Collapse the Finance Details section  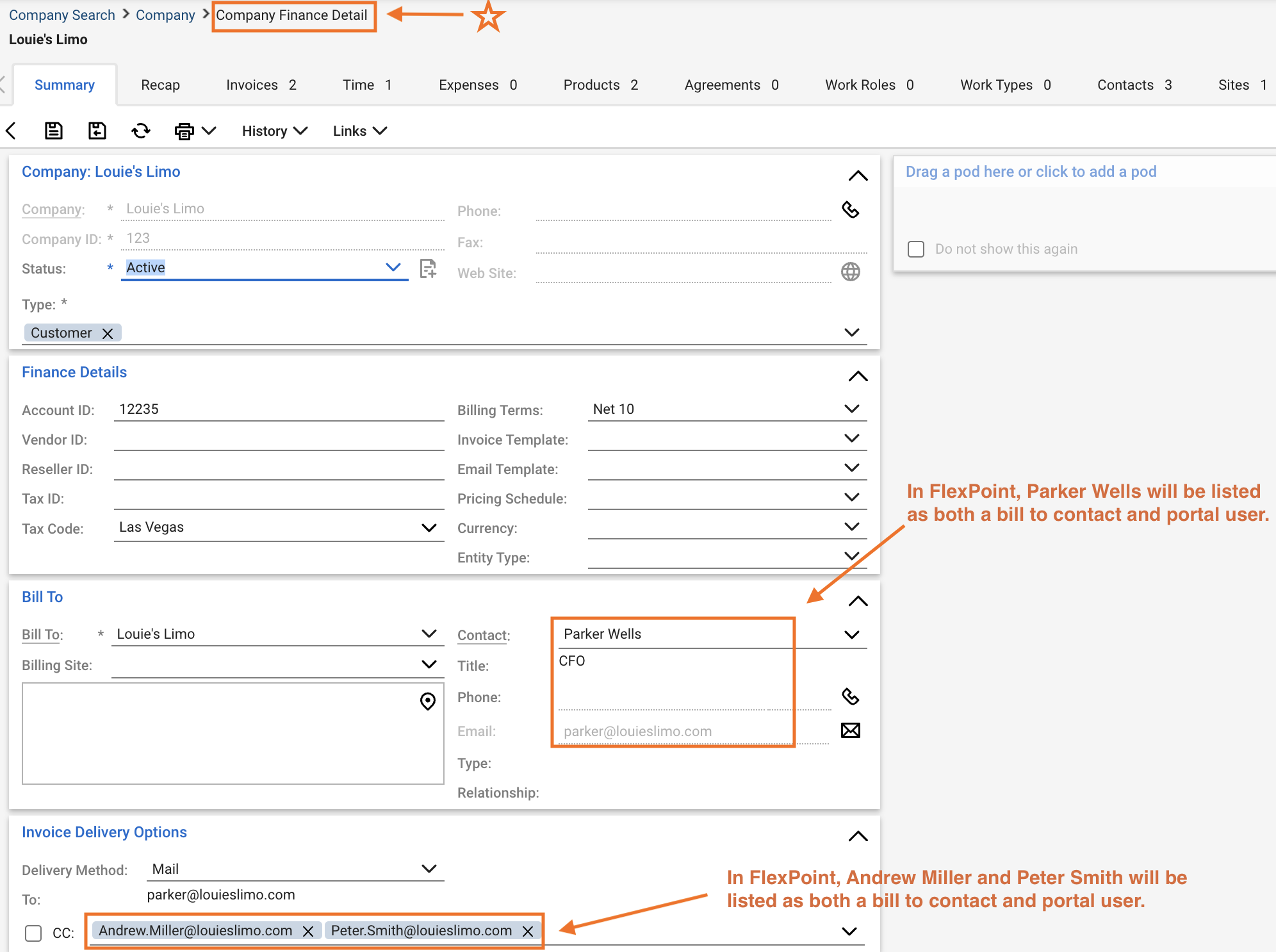click(x=858, y=376)
